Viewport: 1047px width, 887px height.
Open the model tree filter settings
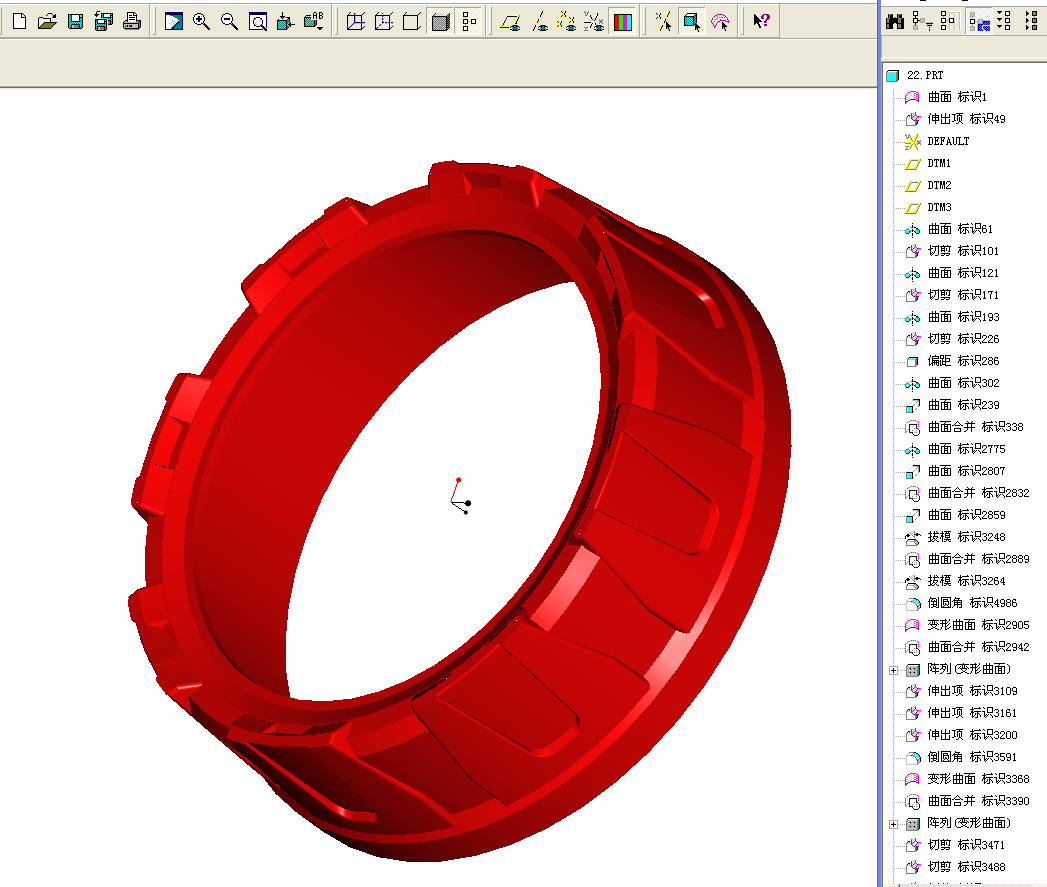tap(922, 22)
